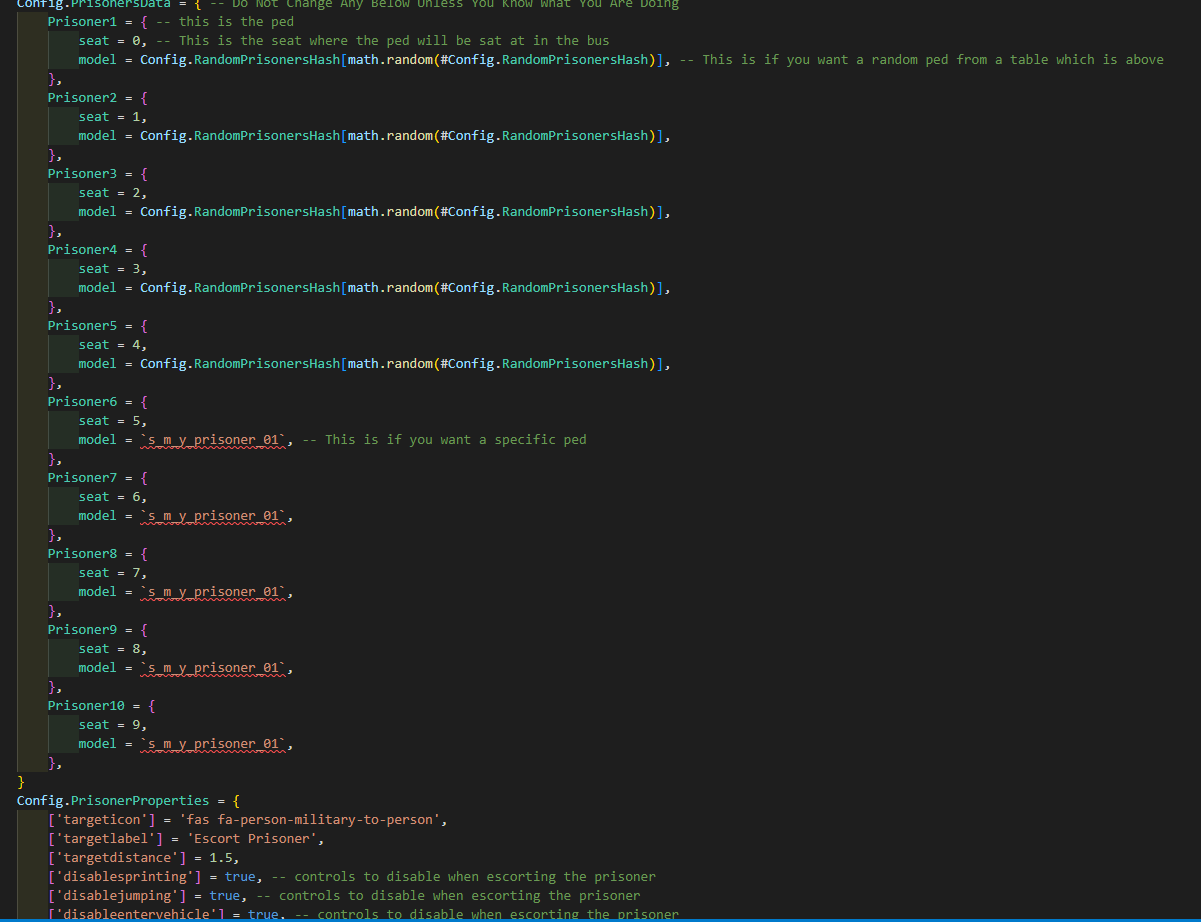Place cursor on the "seat = 7" line

coord(110,572)
